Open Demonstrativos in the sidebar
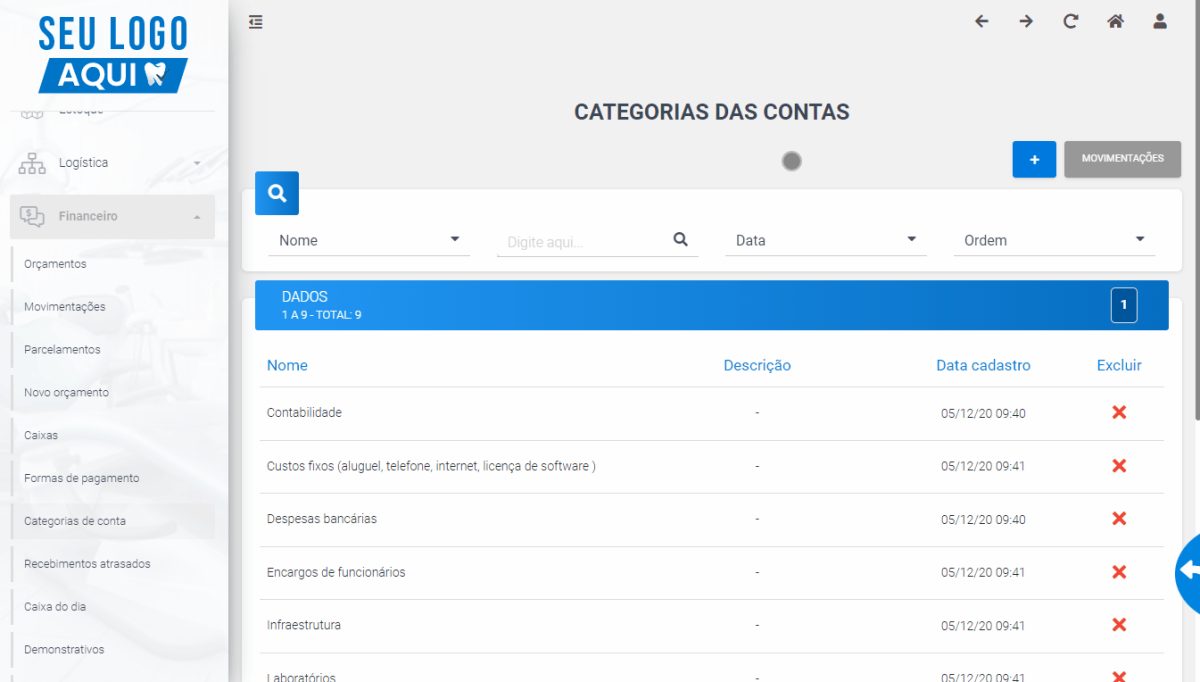1200x682 pixels. [x=64, y=650]
